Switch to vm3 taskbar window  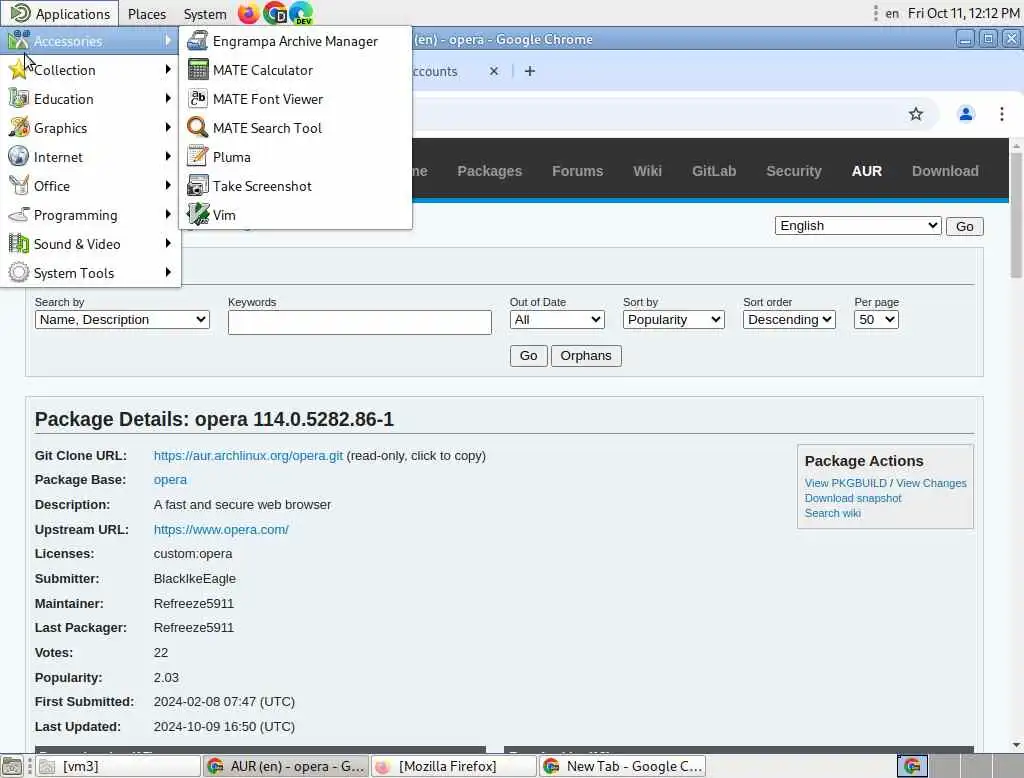point(118,766)
